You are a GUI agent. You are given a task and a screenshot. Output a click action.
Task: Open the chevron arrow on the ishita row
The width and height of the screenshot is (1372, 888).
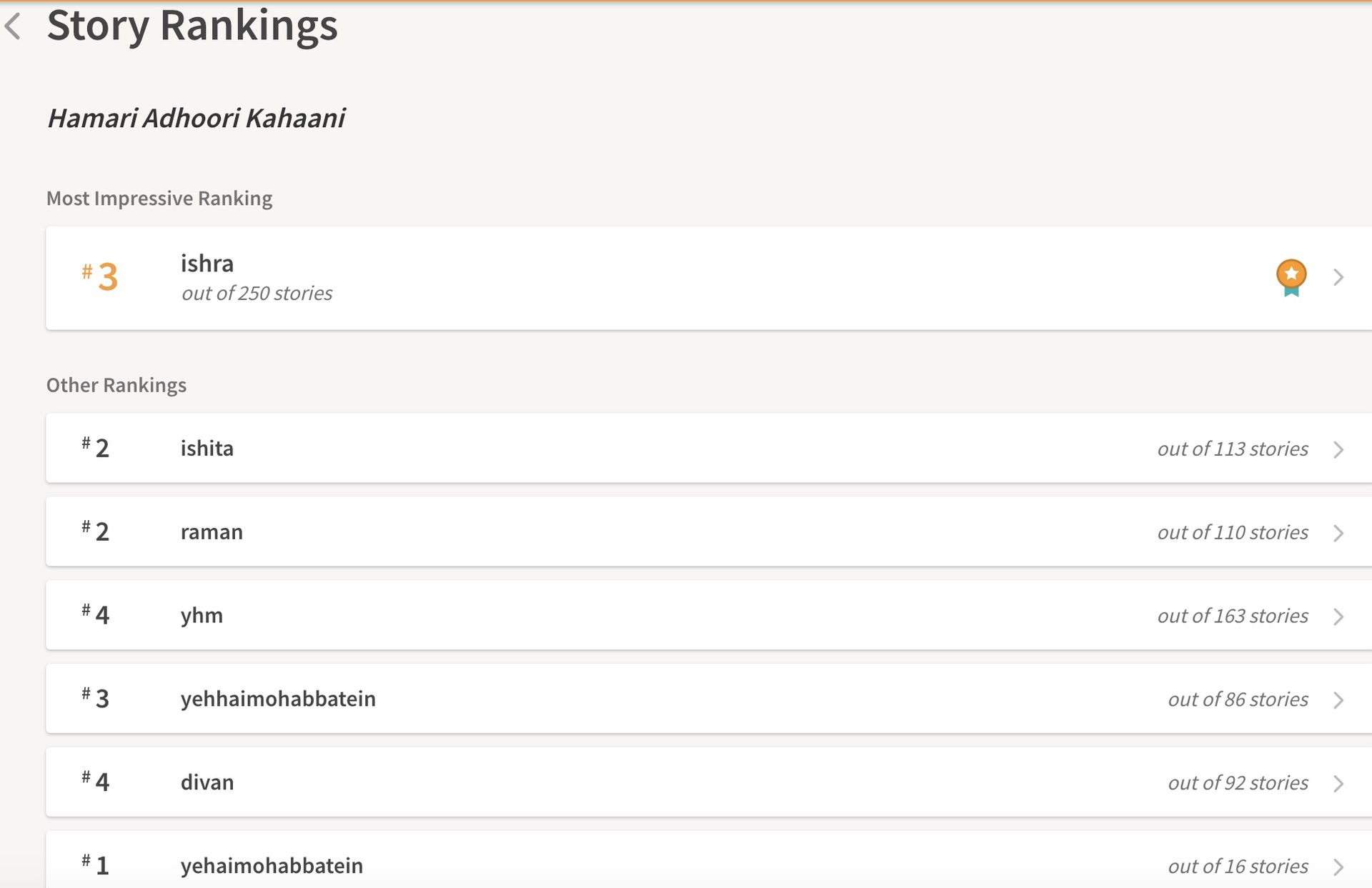click(1338, 449)
